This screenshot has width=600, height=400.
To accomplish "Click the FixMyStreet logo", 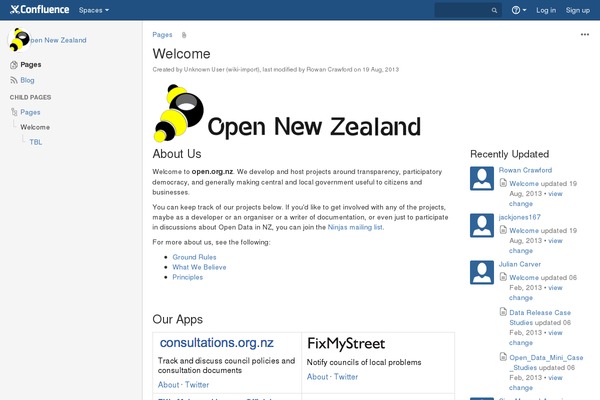I will [346, 343].
